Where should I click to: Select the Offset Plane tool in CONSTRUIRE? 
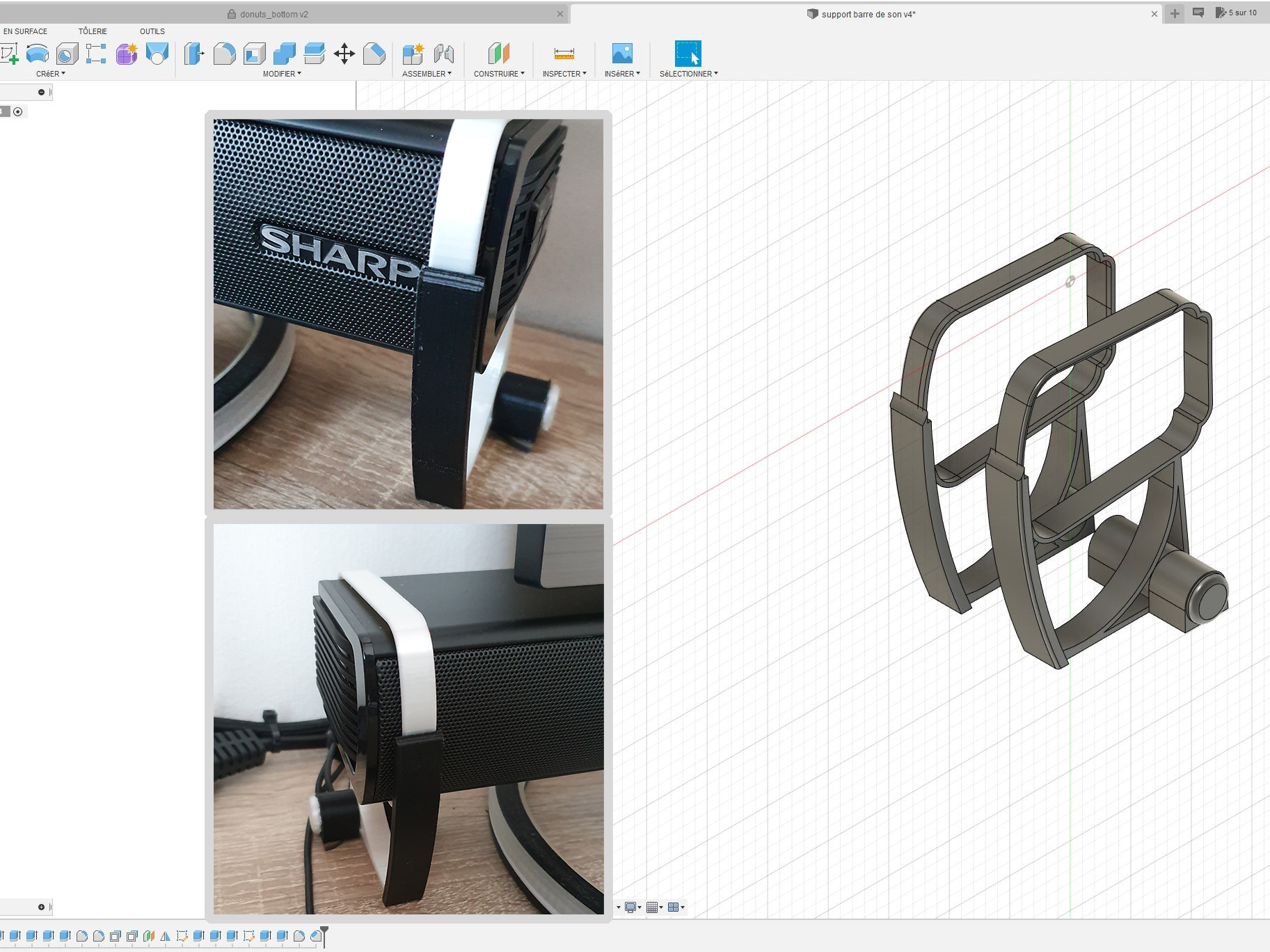coord(499,54)
